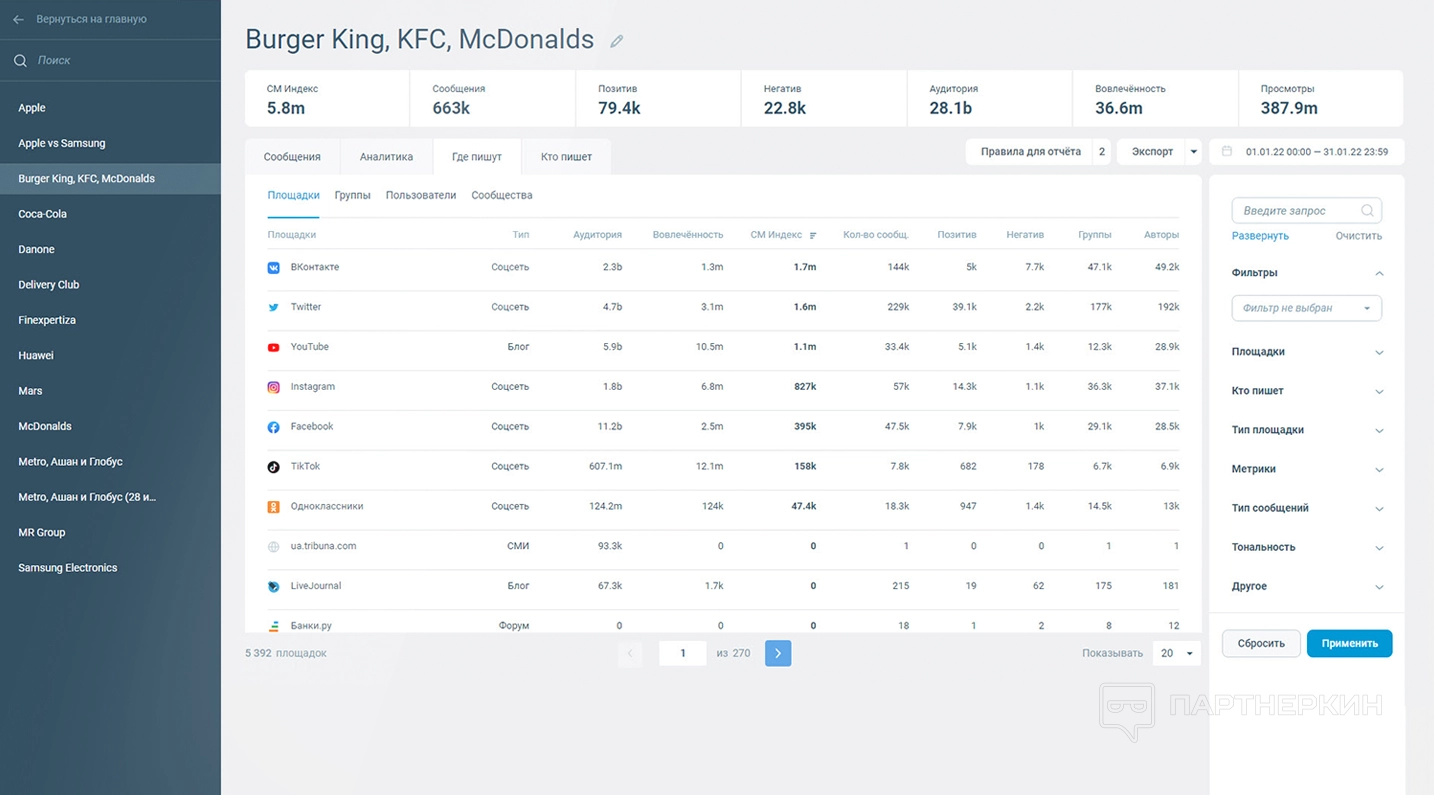Click the Twitter bird icon
The height and width of the screenshot is (795, 1434).
pos(273,308)
